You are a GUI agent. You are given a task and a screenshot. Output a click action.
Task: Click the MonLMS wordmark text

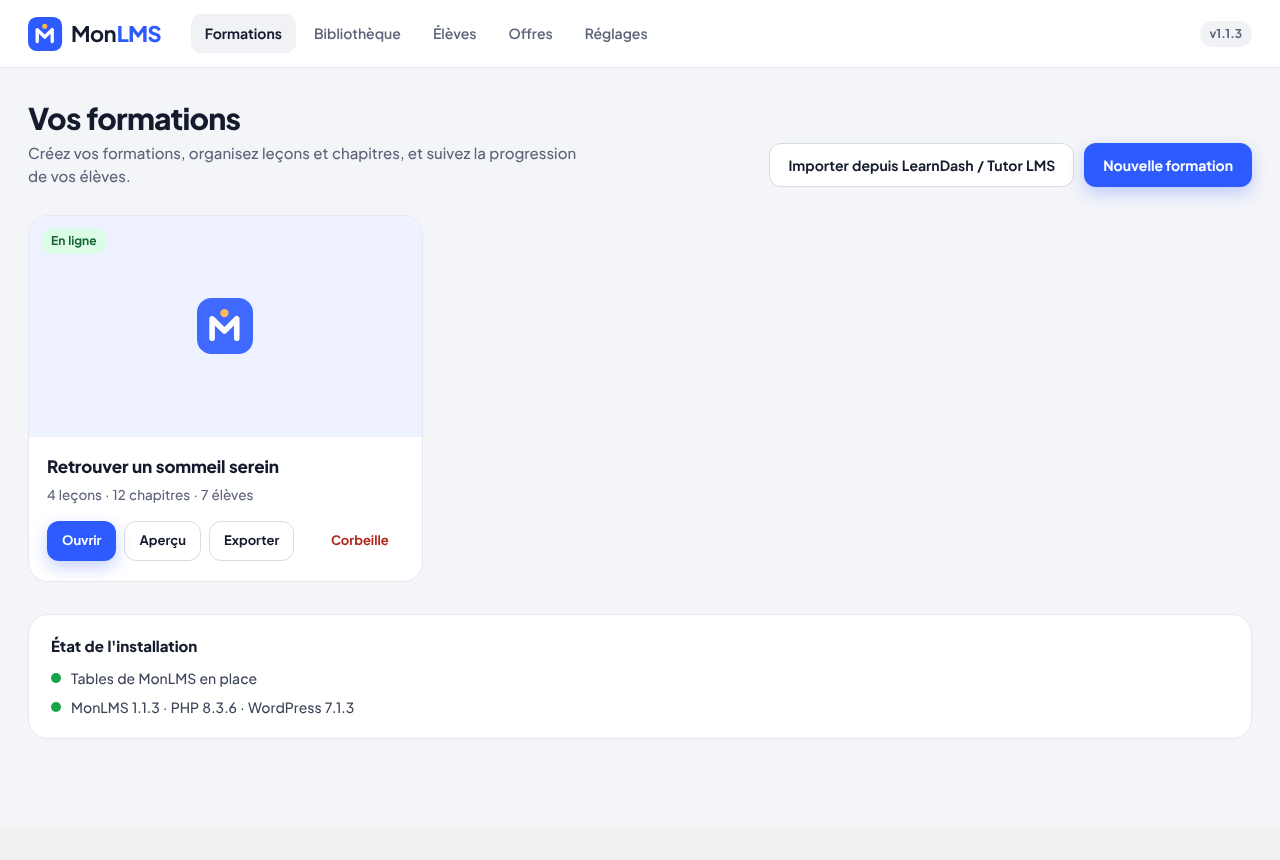[116, 34]
